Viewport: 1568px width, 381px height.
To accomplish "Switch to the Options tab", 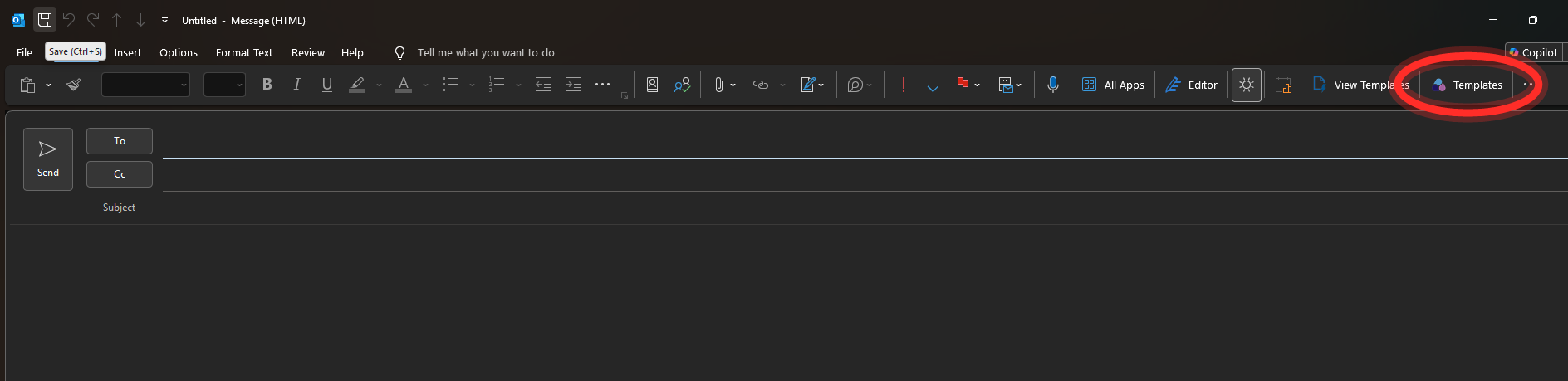I will pyautogui.click(x=179, y=52).
